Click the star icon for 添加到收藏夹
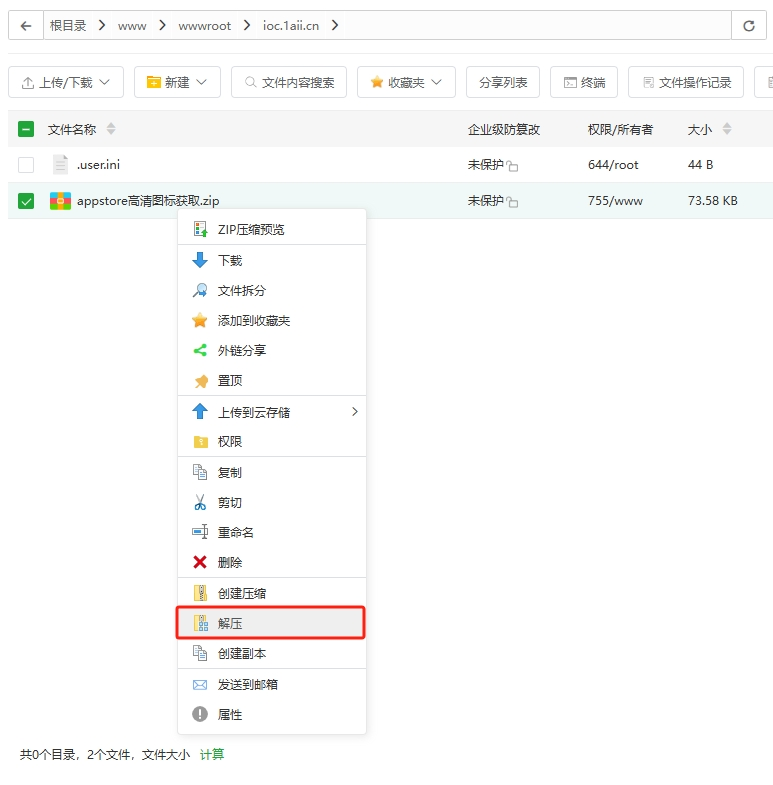This screenshot has height=785, width=773. (x=200, y=320)
